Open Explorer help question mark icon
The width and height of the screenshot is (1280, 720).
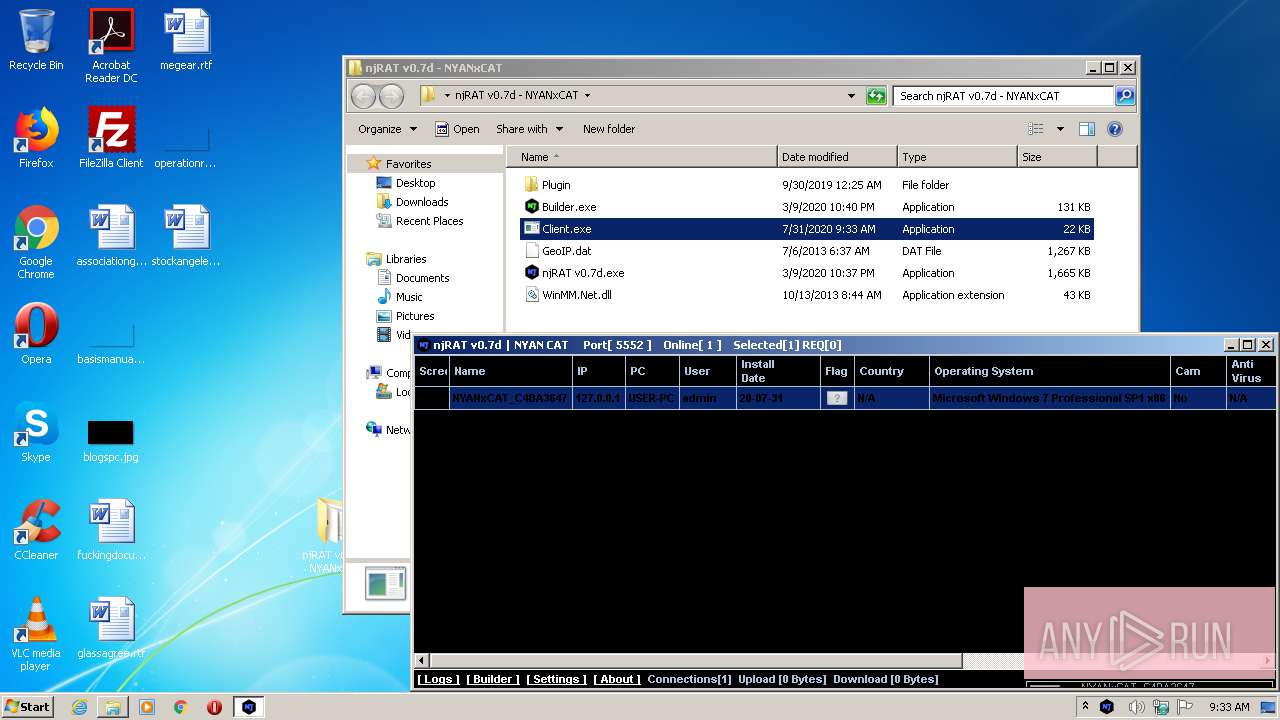1115,129
